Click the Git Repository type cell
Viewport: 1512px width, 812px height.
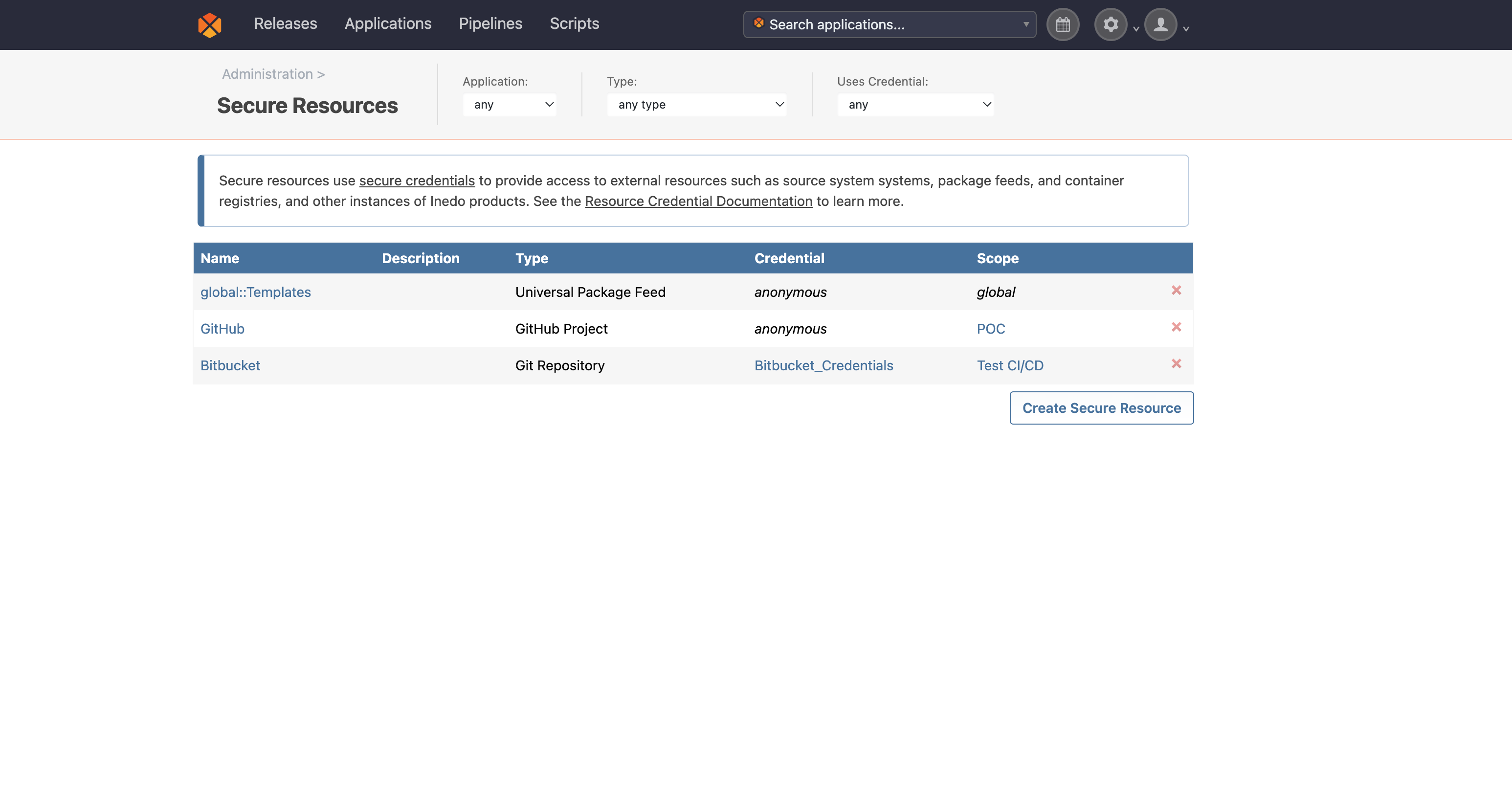point(559,365)
